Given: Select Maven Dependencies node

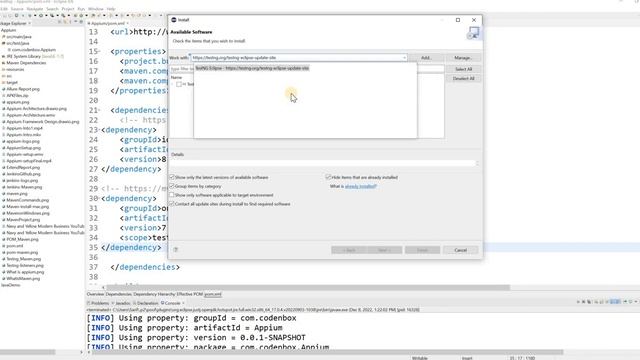Looking at the screenshot, I should pyautogui.click(x=26, y=63).
